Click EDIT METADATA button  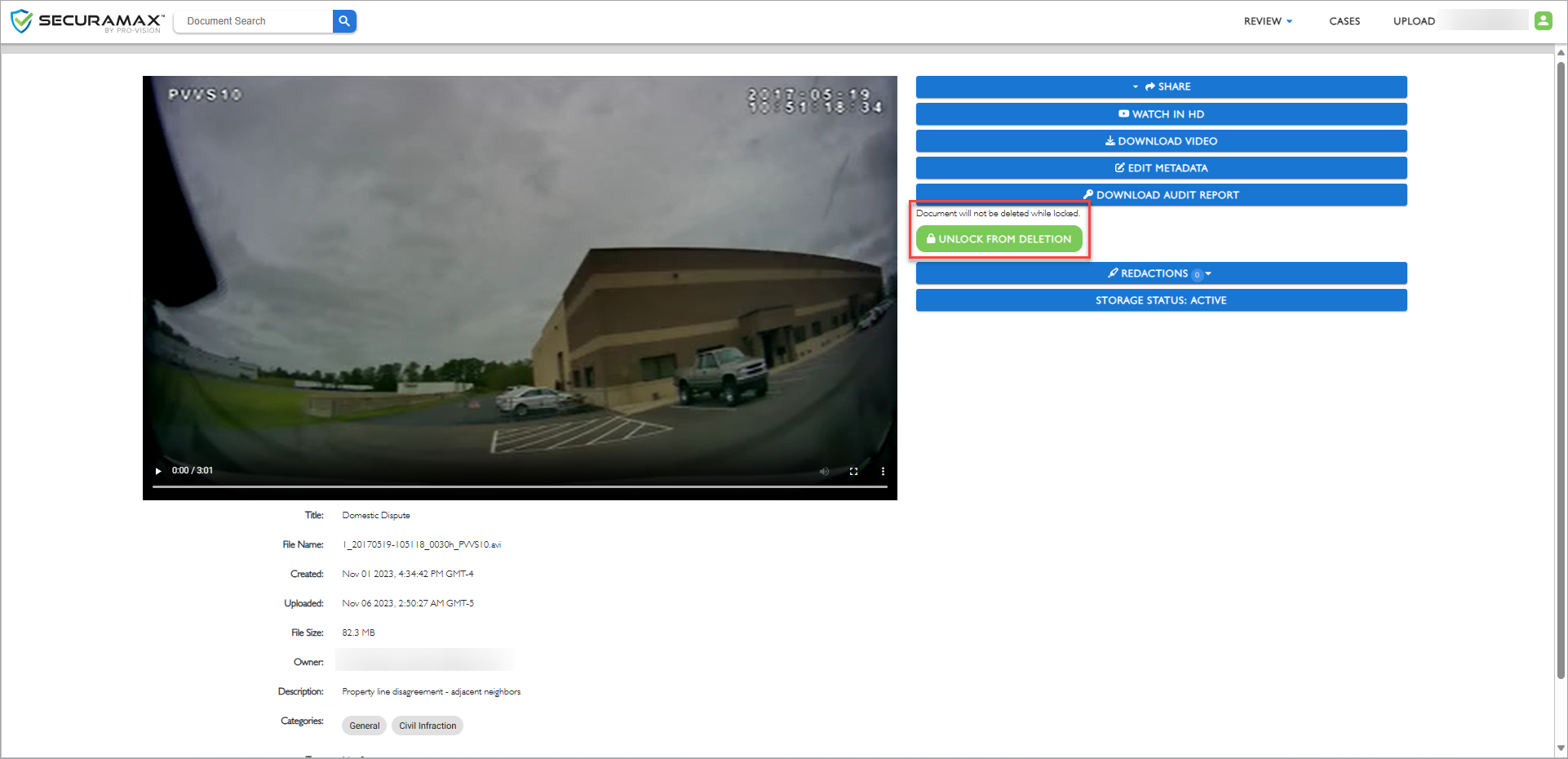pos(1161,168)
